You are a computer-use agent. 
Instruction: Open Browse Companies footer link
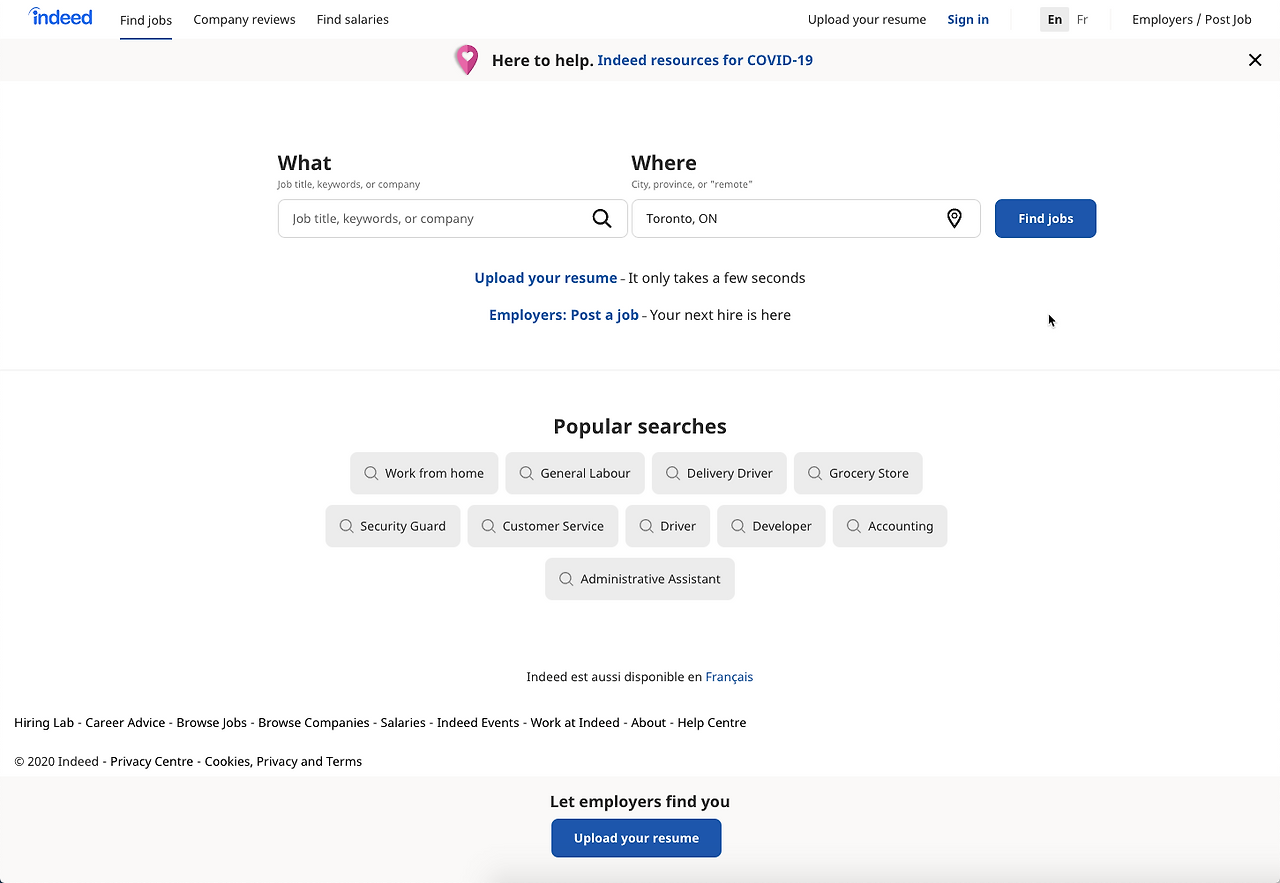pos(314,723)
